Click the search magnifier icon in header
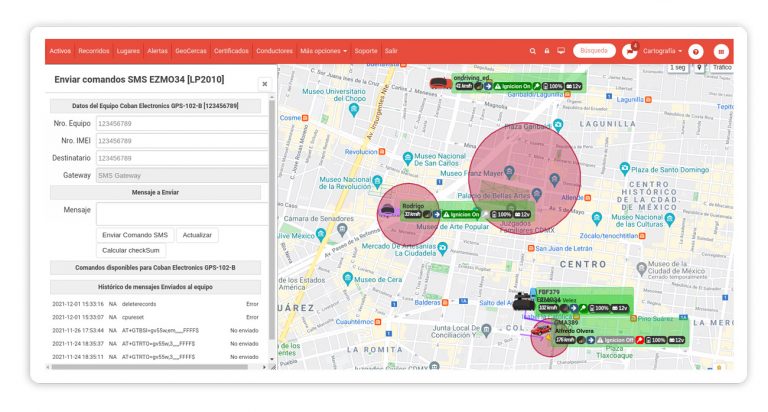Viewport: 768px width, 412px height. 533,51
